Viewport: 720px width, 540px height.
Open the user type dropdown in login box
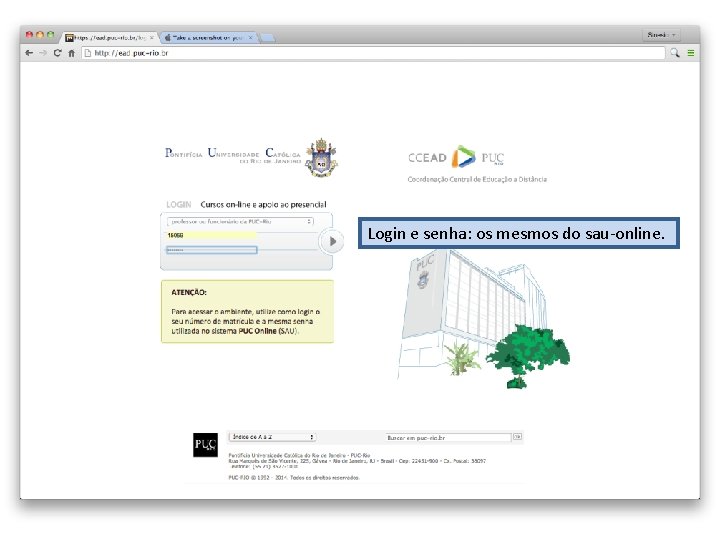coord(240,221)
